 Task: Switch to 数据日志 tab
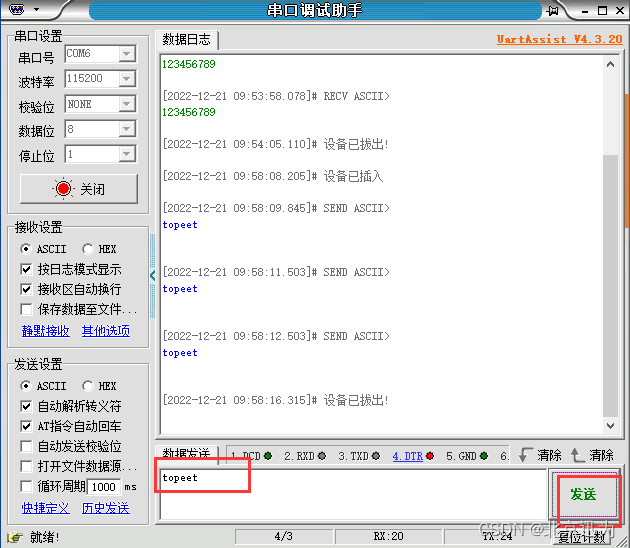pyautogui.click(x=186, y=40)
